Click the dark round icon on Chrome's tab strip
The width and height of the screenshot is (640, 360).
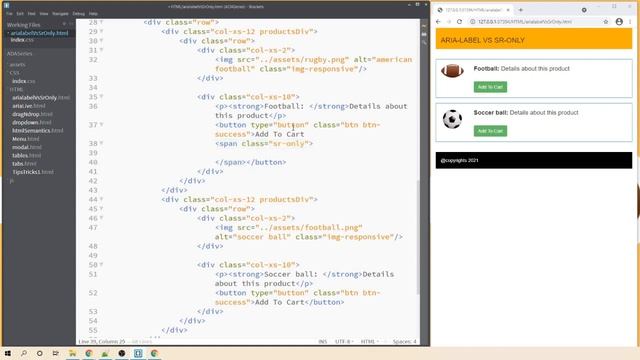(x=584, y=10)
